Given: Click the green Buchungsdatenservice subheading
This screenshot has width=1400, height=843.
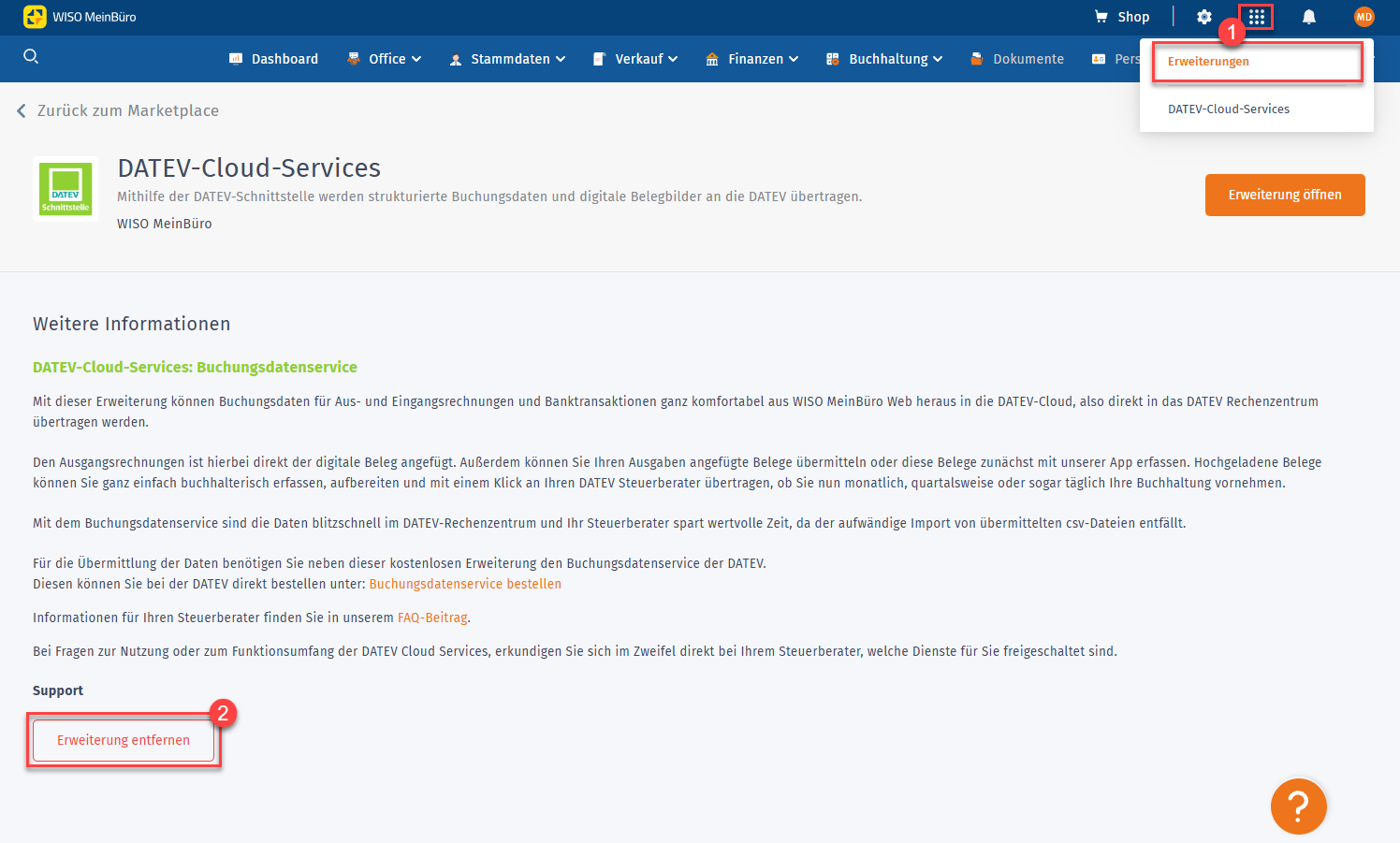Looking at the screenshot, I should coord(195,367).
